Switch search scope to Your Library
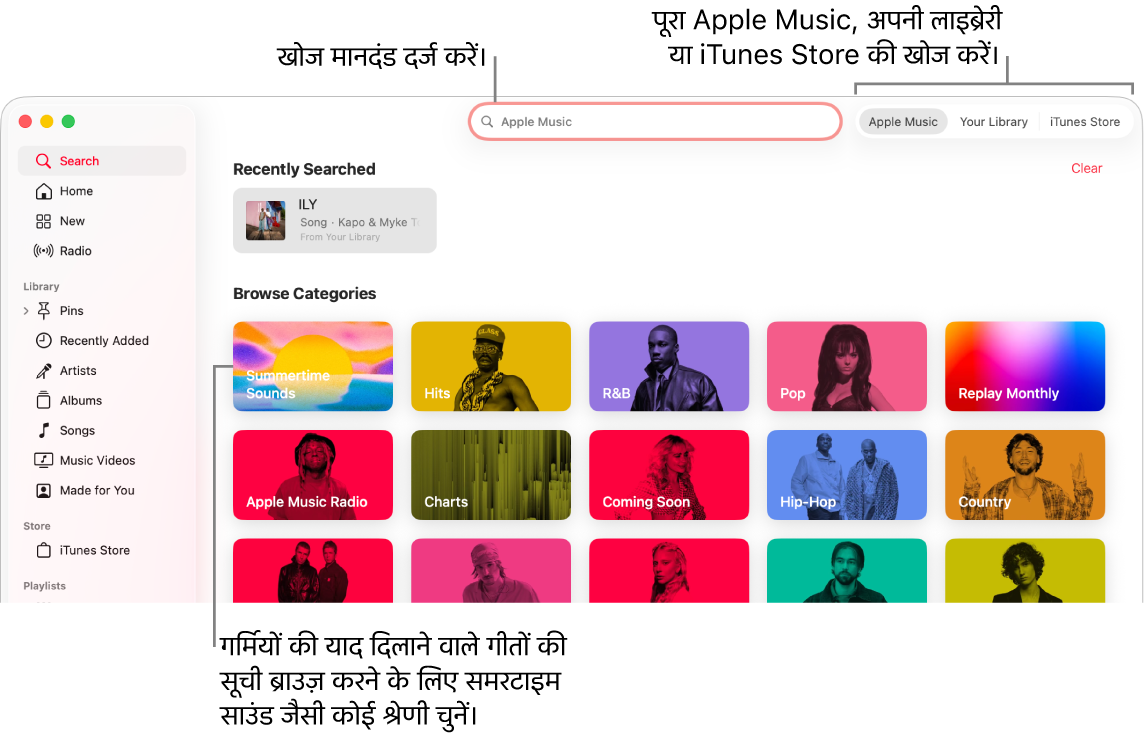Image resolution: width=1144 pixels, height=737 pixels. [x=993, y=121]
